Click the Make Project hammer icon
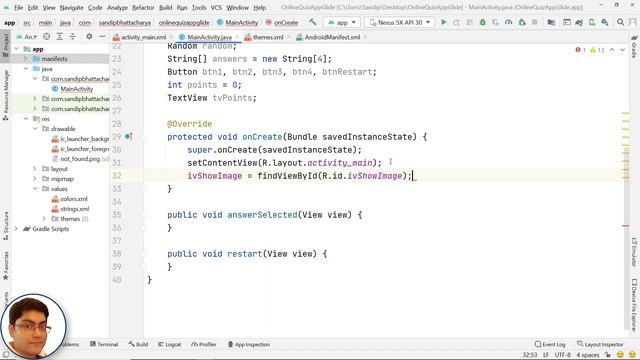This screenshot has width=640, height=360. click(313, 22)
